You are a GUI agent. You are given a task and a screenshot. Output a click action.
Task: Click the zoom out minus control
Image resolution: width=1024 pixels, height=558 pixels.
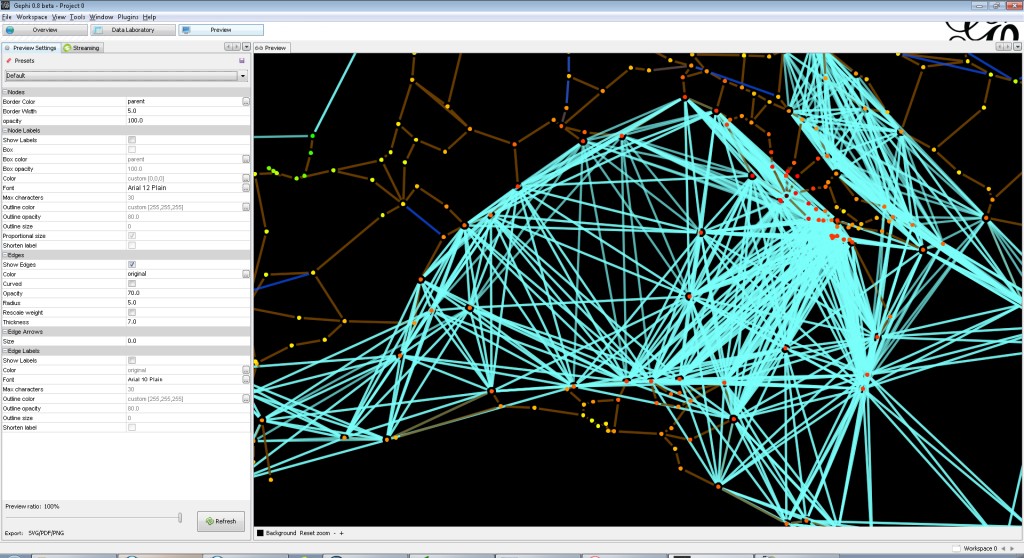pos(334,533)
